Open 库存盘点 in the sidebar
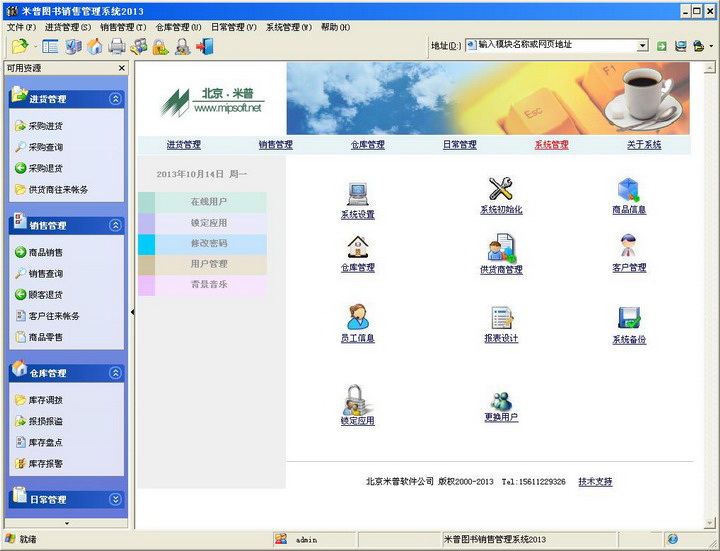 coord(39,442)
